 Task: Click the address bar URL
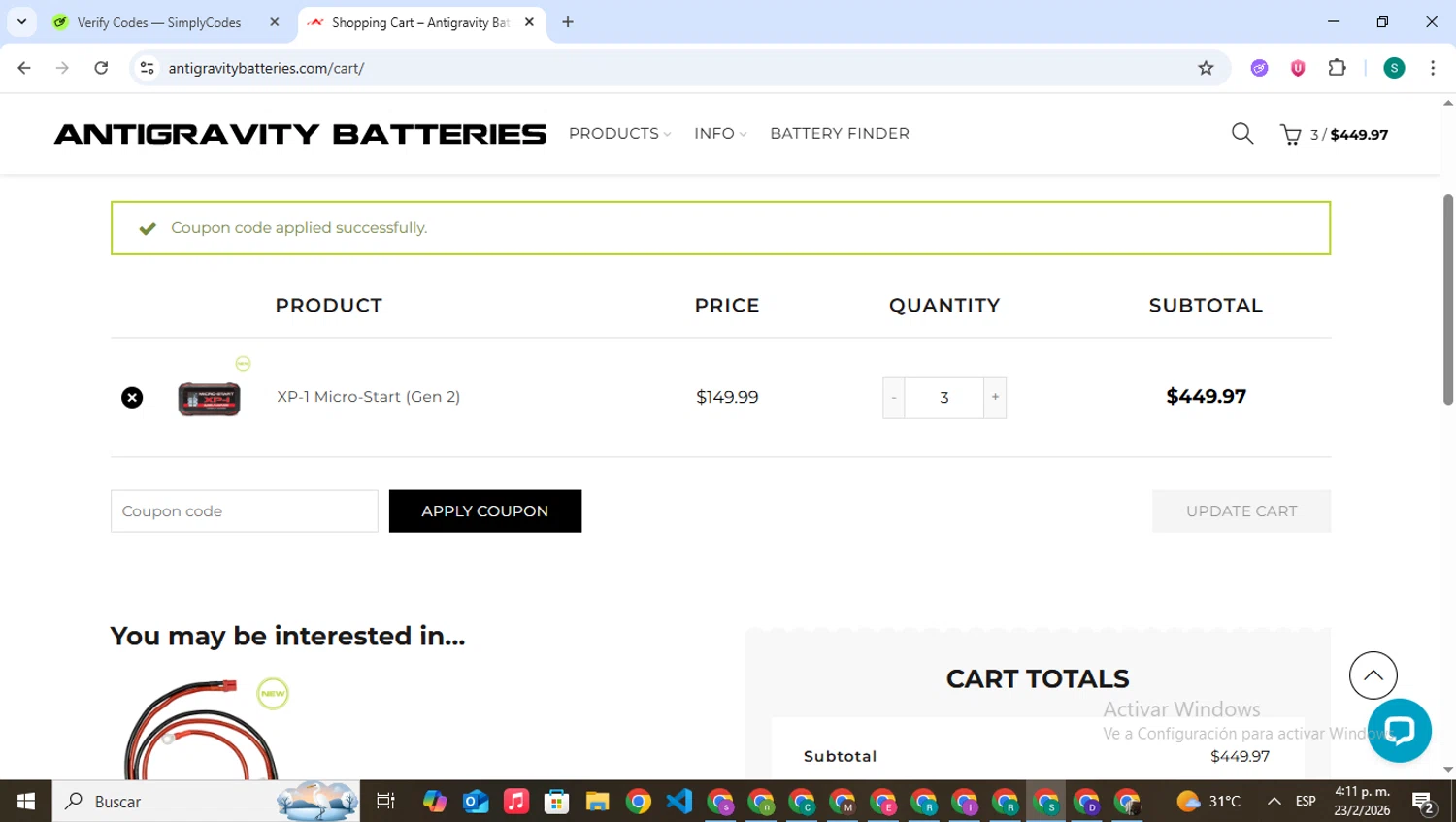pos(266,68)
